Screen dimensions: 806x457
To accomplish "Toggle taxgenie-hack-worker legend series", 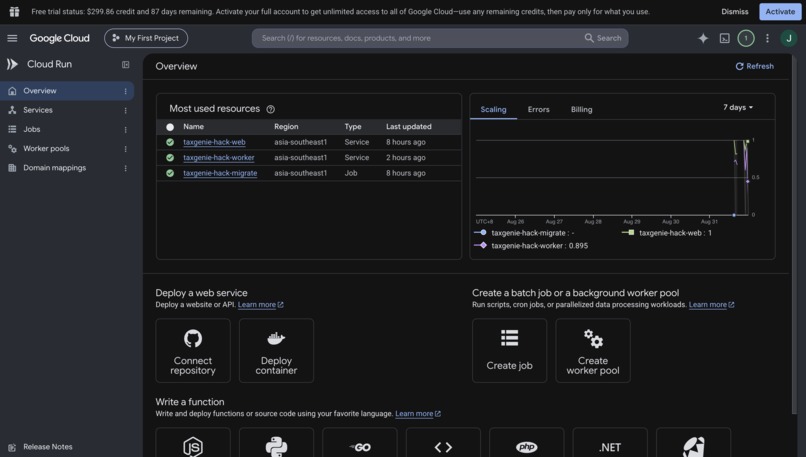I will point(531,246).
